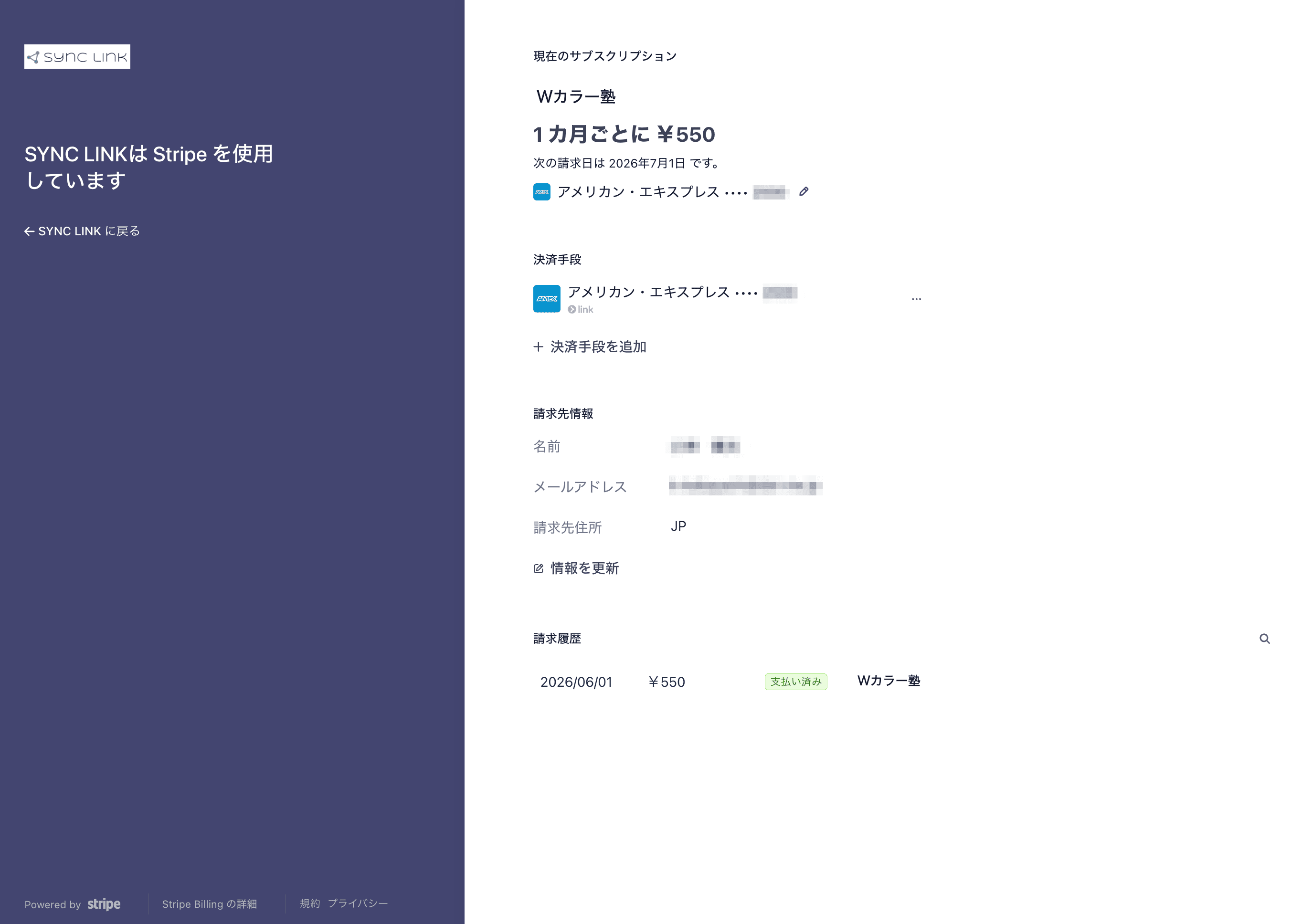Viewport: 1291px width, 924px height.
Task: Click the 1カ月ごとに ￥550 price text
Action: [624, 134]
